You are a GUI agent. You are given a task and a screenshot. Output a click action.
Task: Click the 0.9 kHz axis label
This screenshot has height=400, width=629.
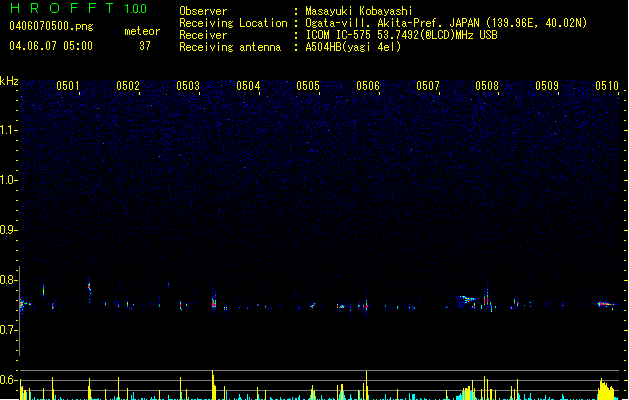8,230
